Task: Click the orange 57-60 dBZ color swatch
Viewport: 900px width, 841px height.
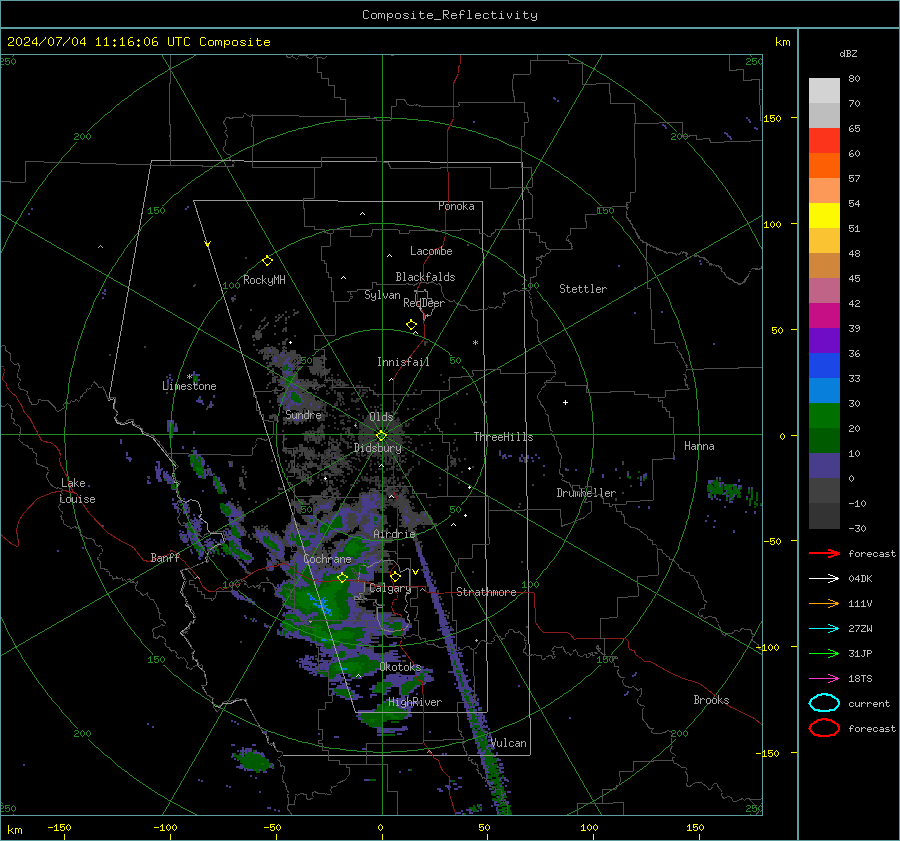Action: click(824, 166)
